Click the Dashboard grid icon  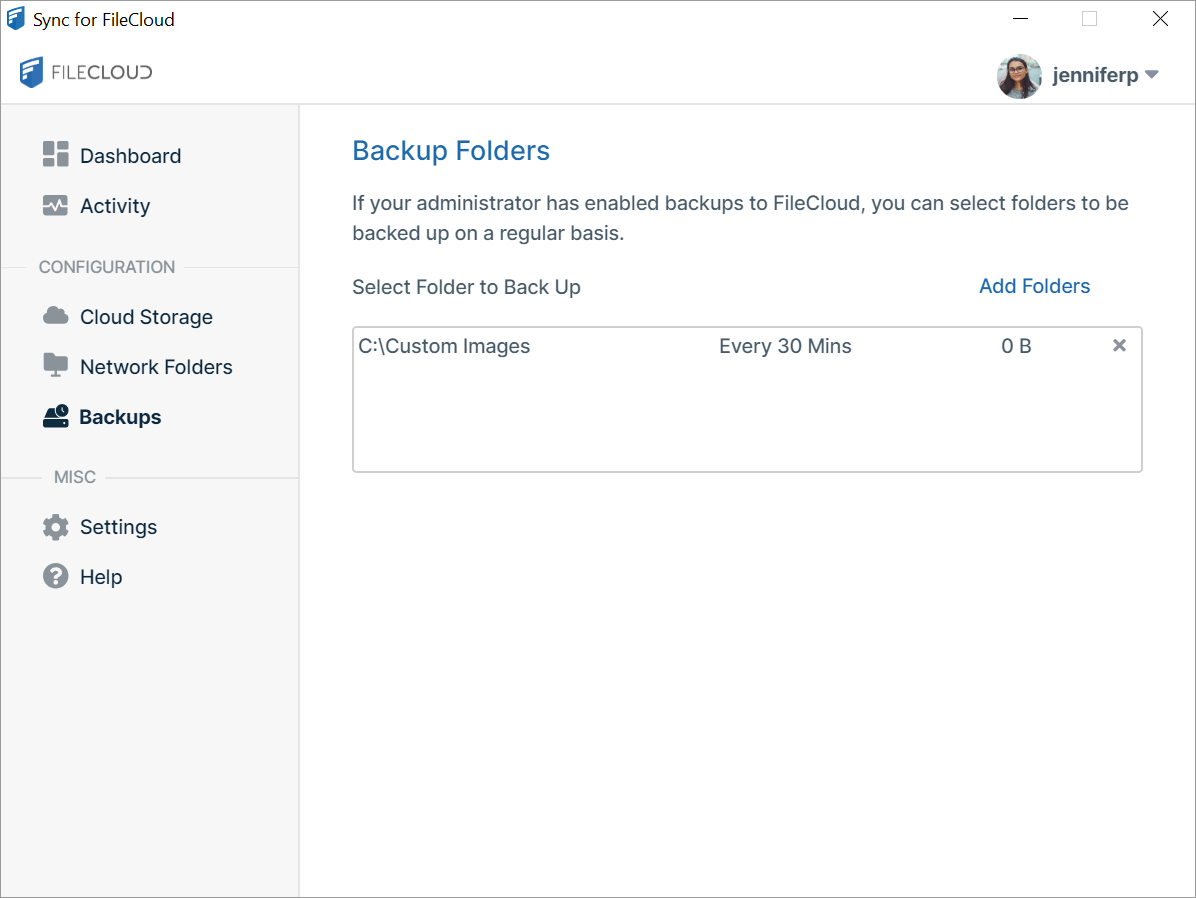(x=55, y=154)
